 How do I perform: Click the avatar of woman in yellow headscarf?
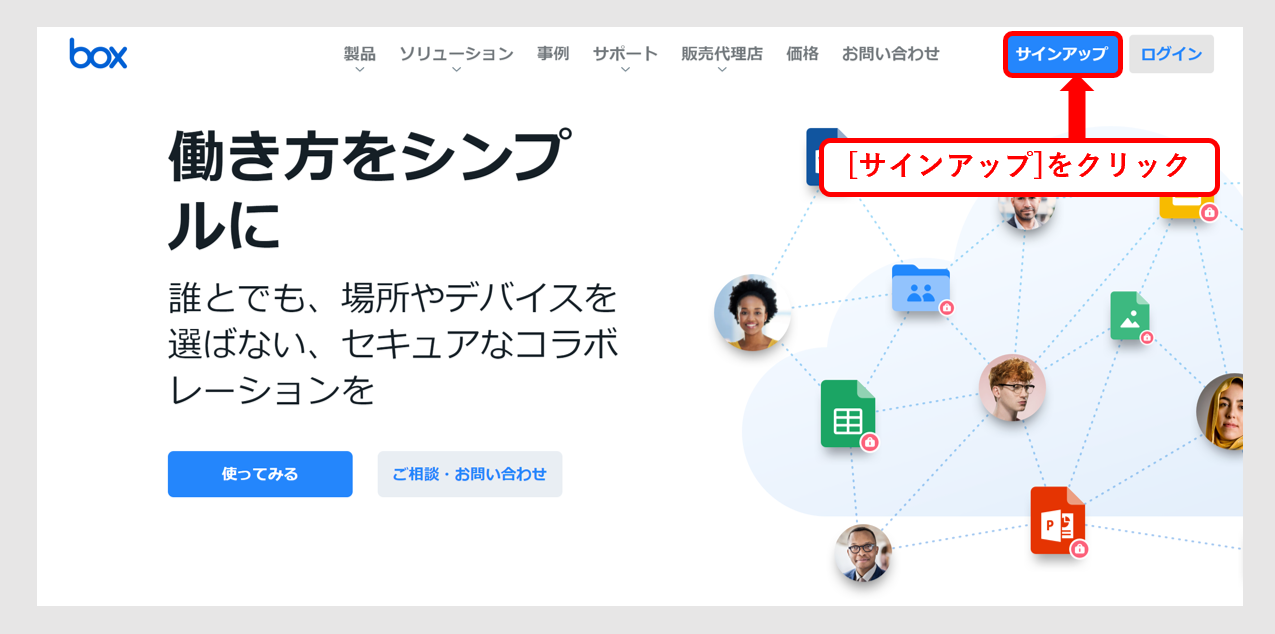point(1220,412)
